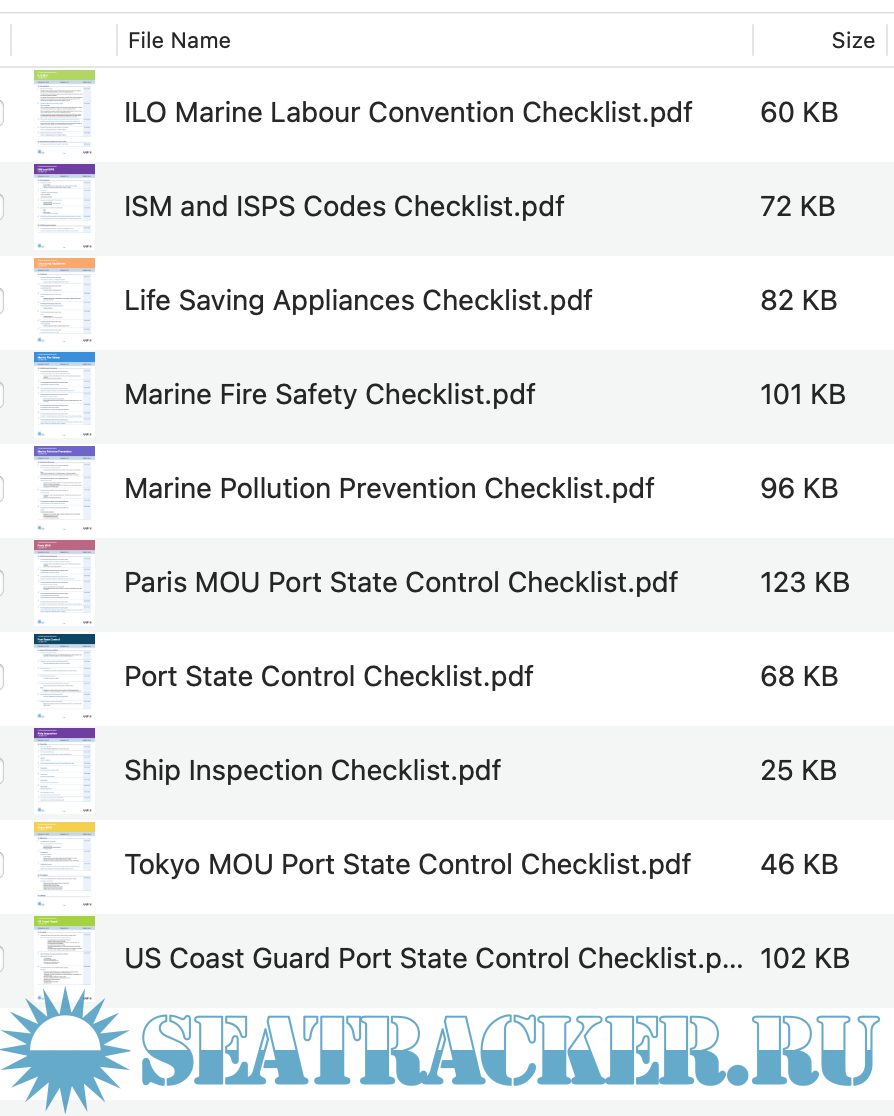Click the ISM and ISPS Codes PDF thumbnail
The image size is (894, 1116).
[64, 207]
